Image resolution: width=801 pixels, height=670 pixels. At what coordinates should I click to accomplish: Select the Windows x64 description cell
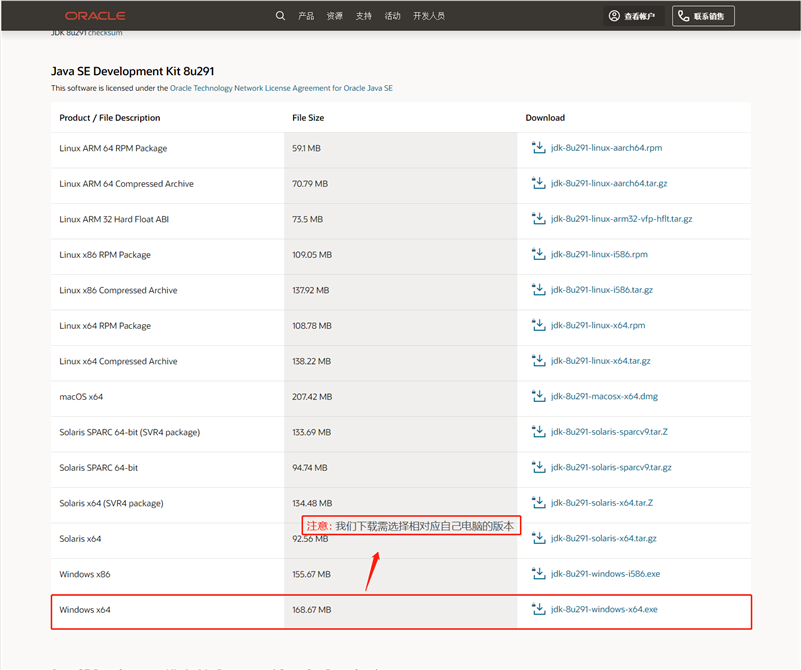point(168,610)
